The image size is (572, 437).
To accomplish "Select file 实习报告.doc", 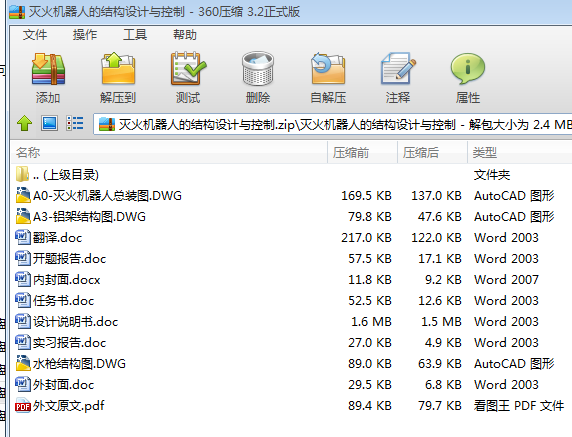I will [x=291, y=343].
